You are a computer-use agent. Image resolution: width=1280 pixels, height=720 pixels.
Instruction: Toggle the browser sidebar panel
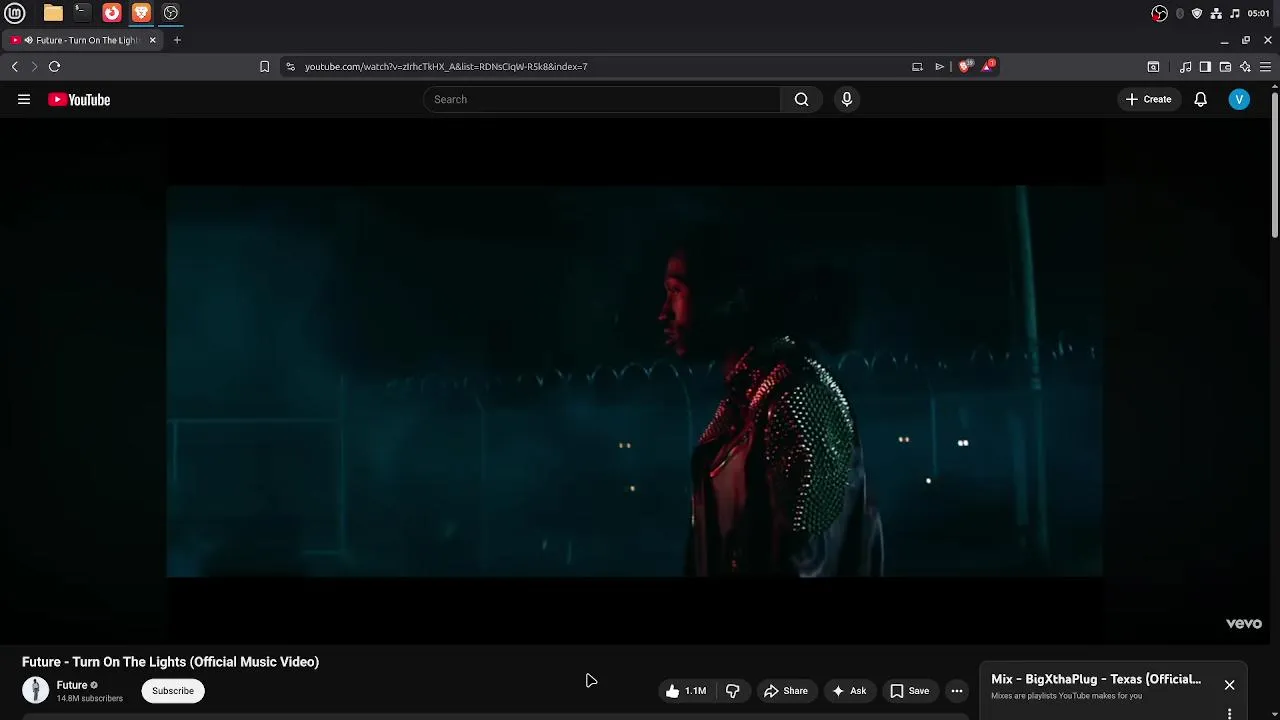point(1205,66)
